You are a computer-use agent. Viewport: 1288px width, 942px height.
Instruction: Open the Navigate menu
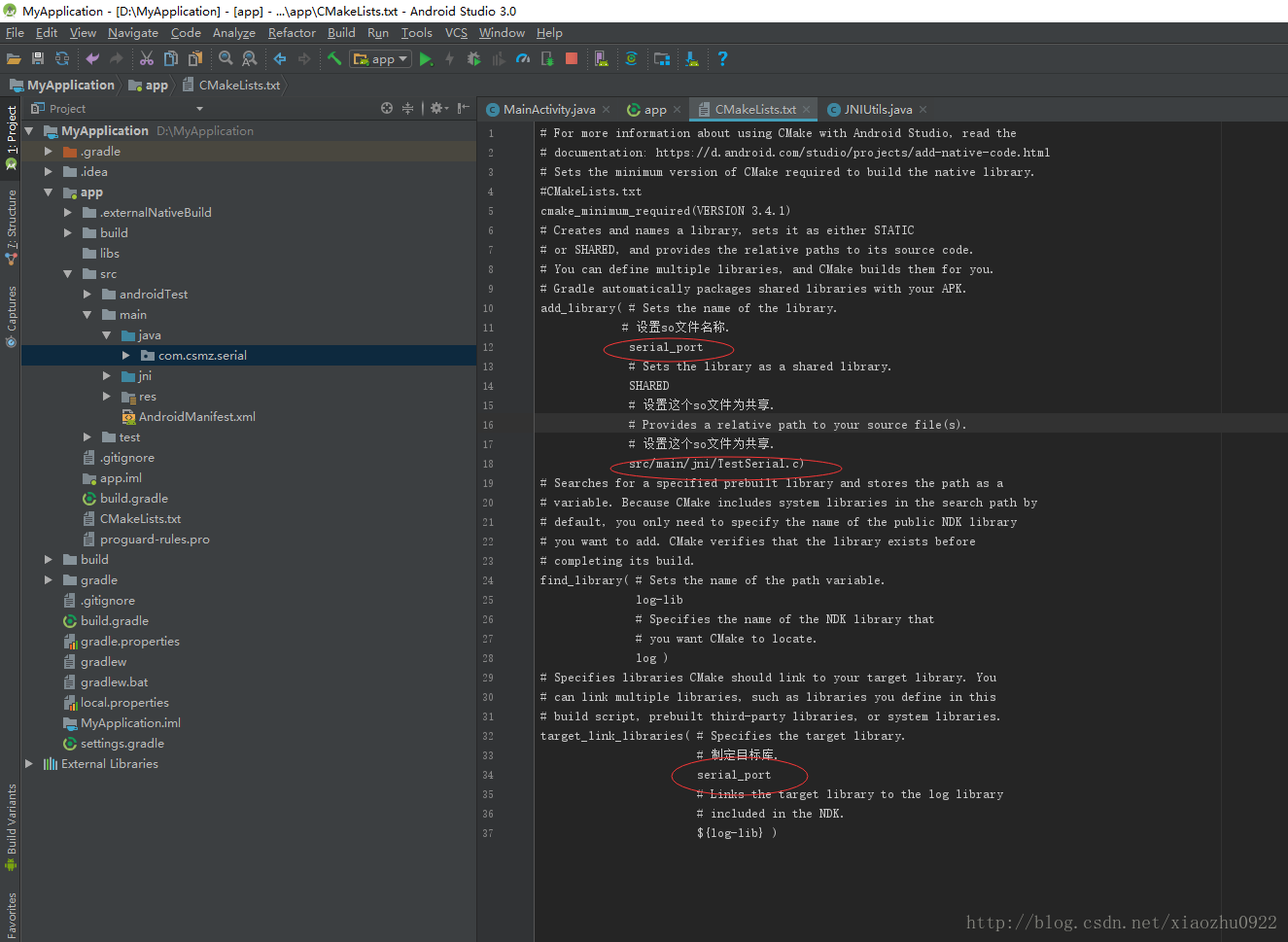coord(133,32)
